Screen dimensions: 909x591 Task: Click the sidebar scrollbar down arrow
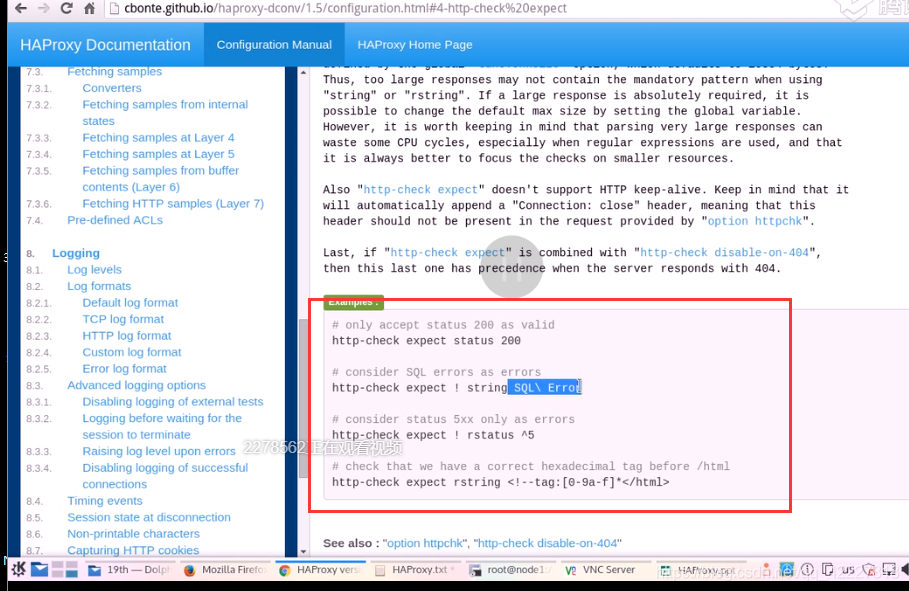tap(304, 551)
